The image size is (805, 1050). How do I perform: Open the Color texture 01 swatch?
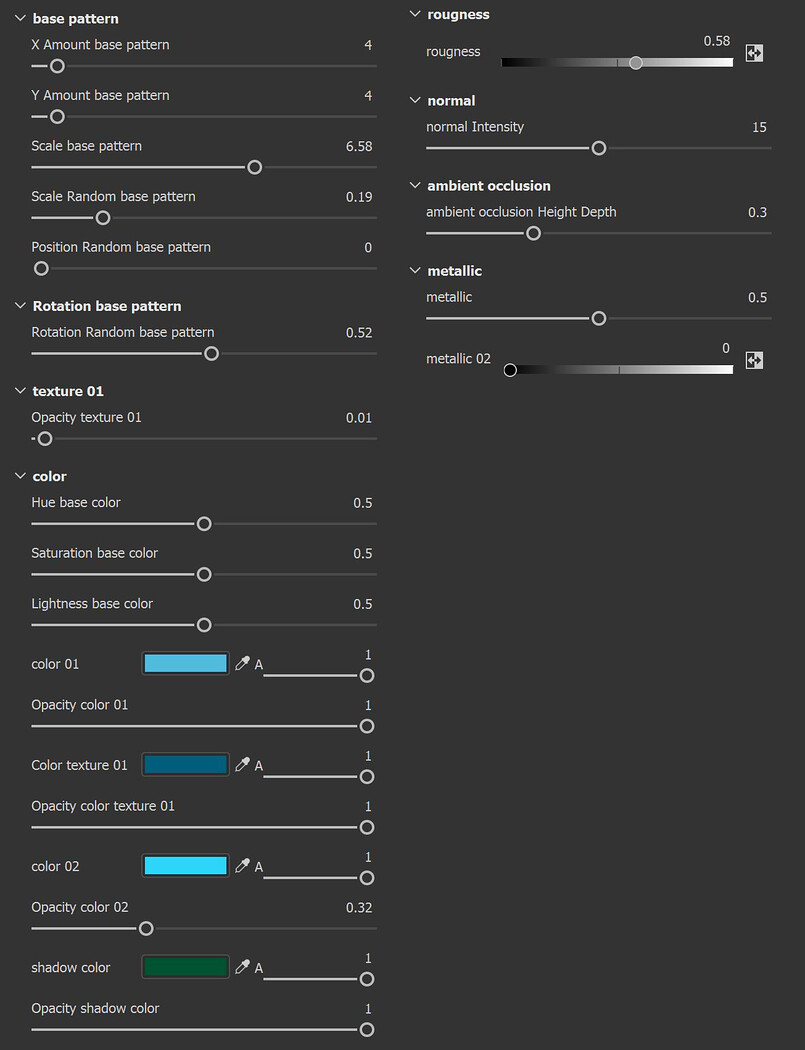pos(185,765)
